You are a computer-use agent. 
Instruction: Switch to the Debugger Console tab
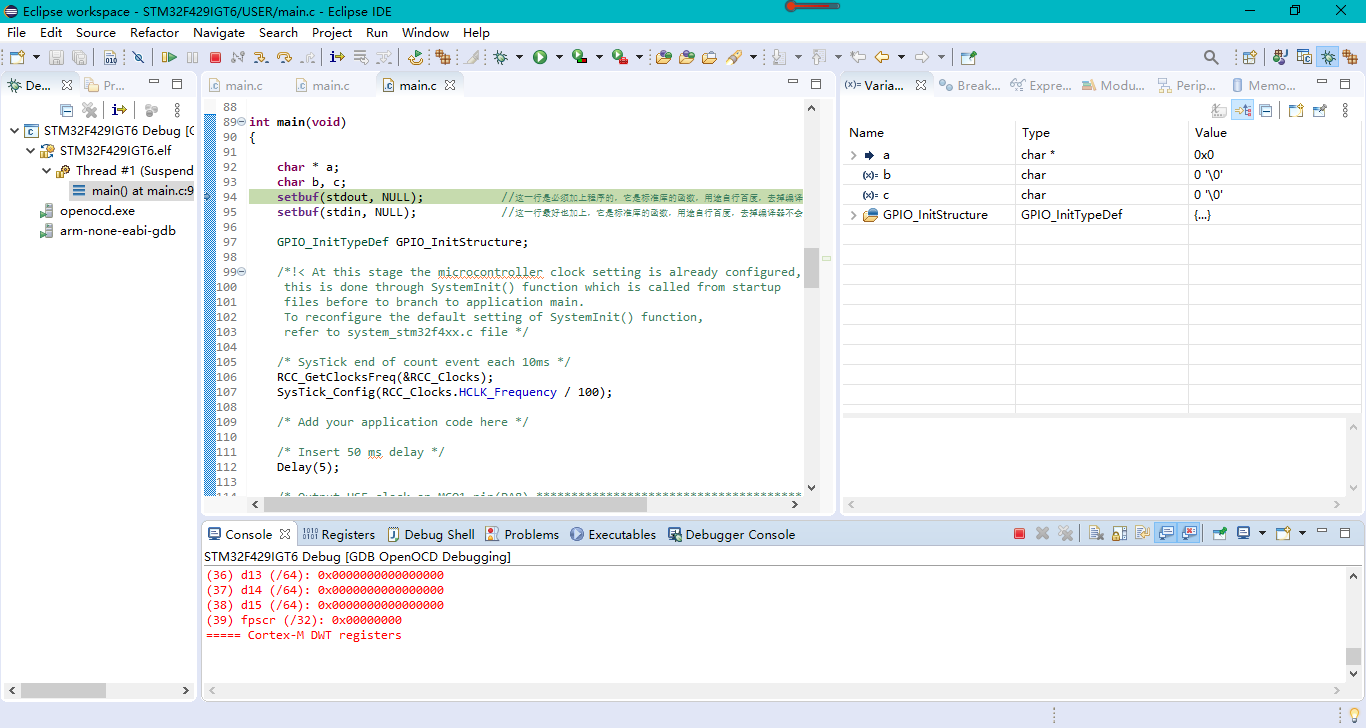[731, 534]
